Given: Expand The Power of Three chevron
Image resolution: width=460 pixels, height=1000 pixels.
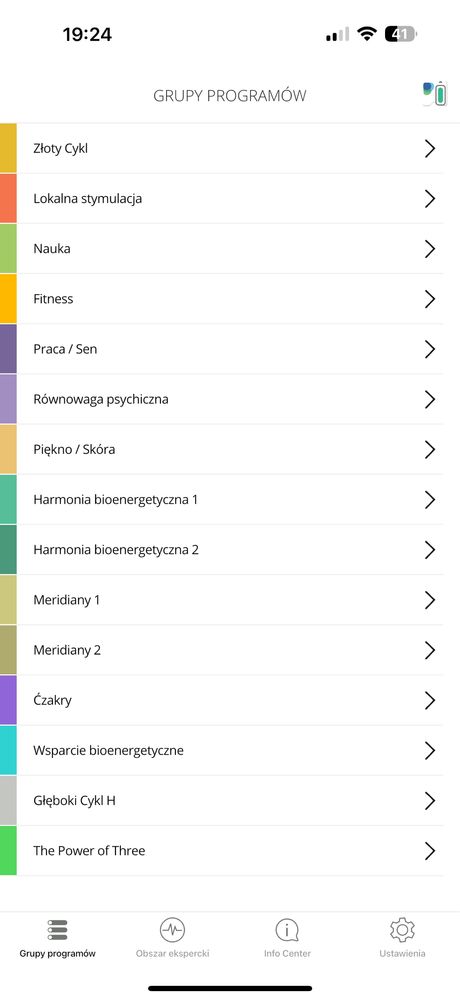Looking at the screenshot, I should tap(430, 851).
